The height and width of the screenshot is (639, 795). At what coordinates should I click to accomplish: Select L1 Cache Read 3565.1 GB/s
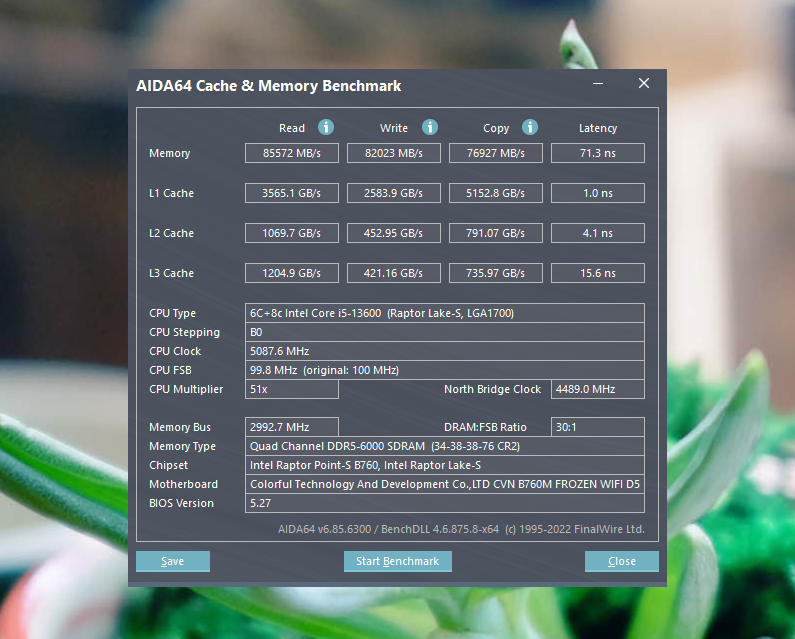(292, 193)
